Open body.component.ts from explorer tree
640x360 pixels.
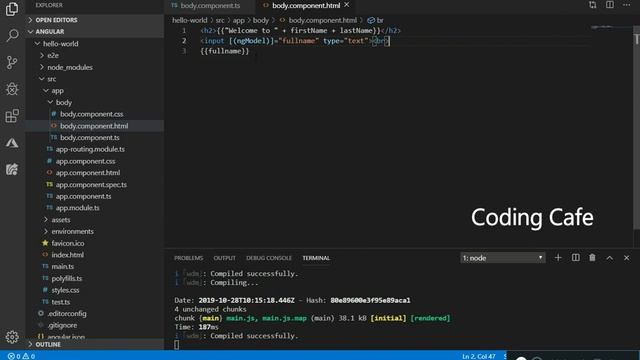click(x=95, y=138)
